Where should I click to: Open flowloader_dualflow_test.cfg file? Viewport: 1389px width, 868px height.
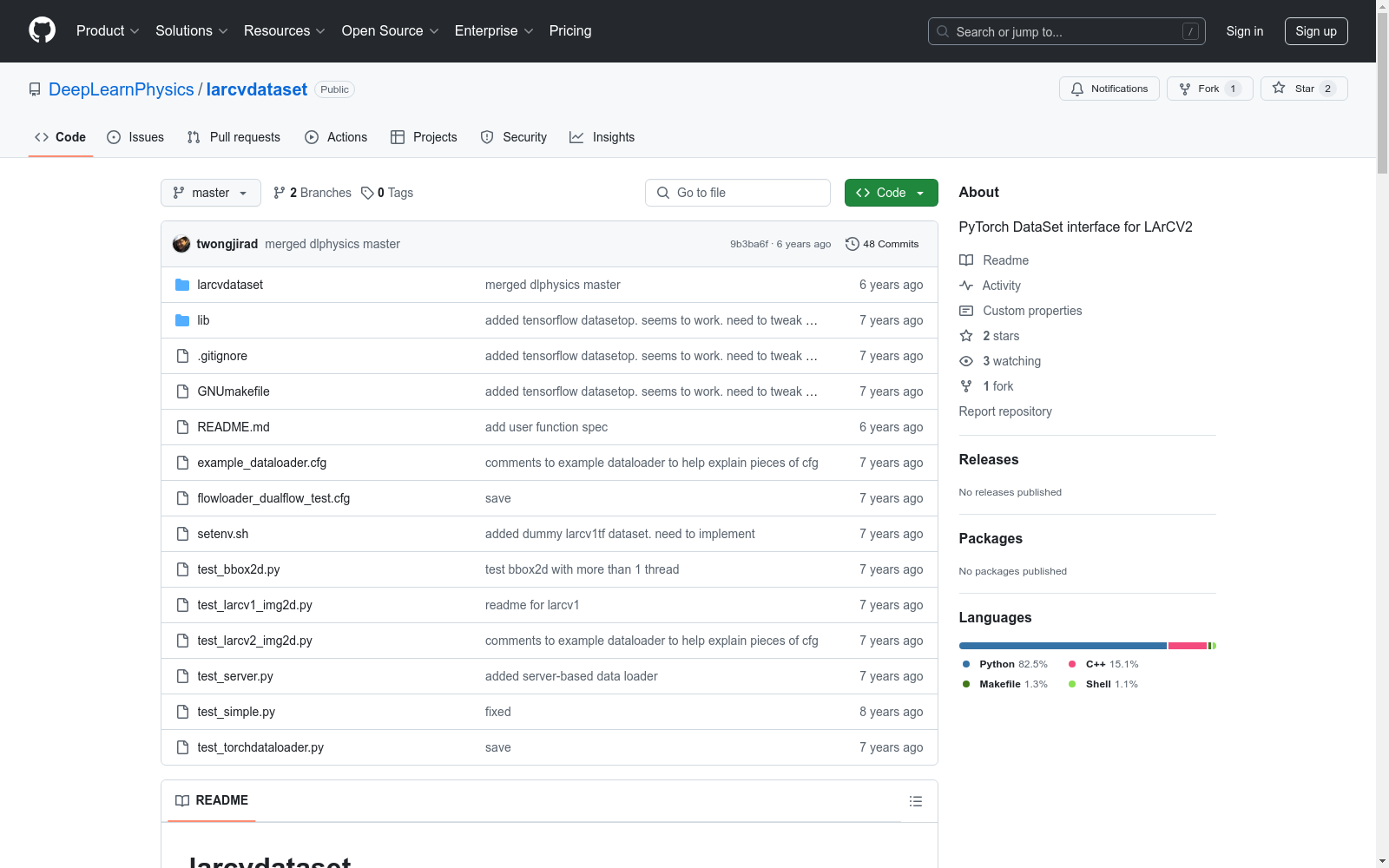[x=273, y=498]
